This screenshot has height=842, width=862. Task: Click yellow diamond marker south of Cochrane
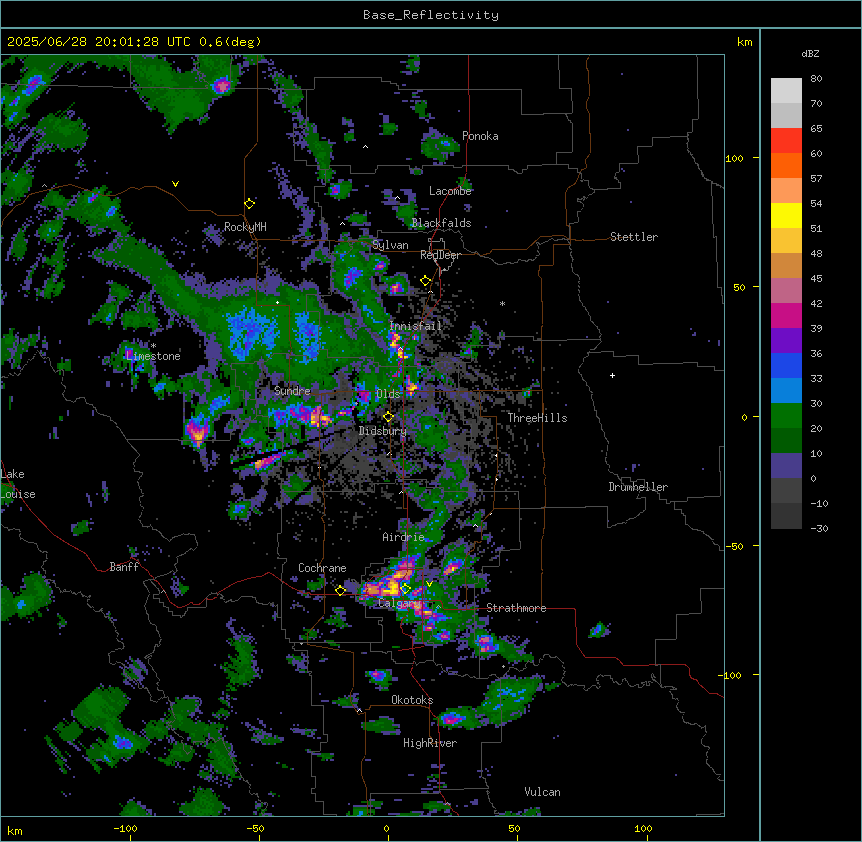340,591
